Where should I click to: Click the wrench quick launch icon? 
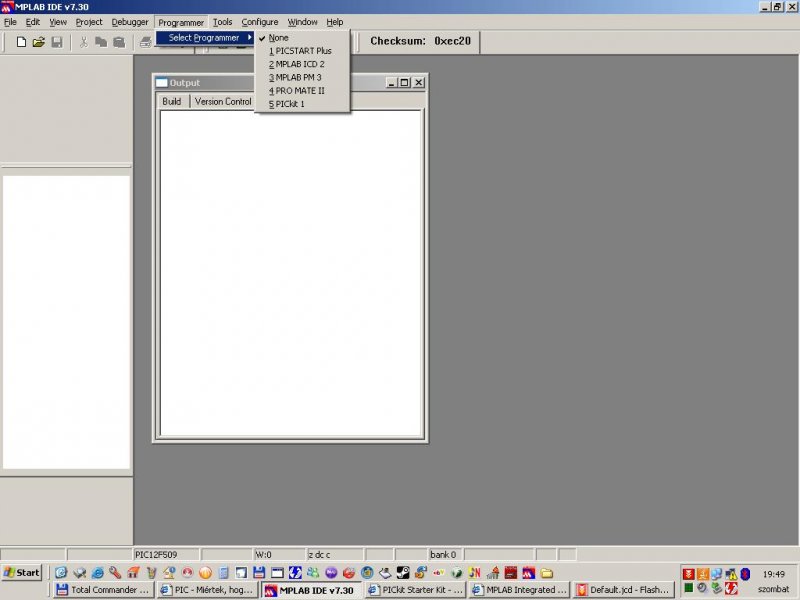pos(115,573)
